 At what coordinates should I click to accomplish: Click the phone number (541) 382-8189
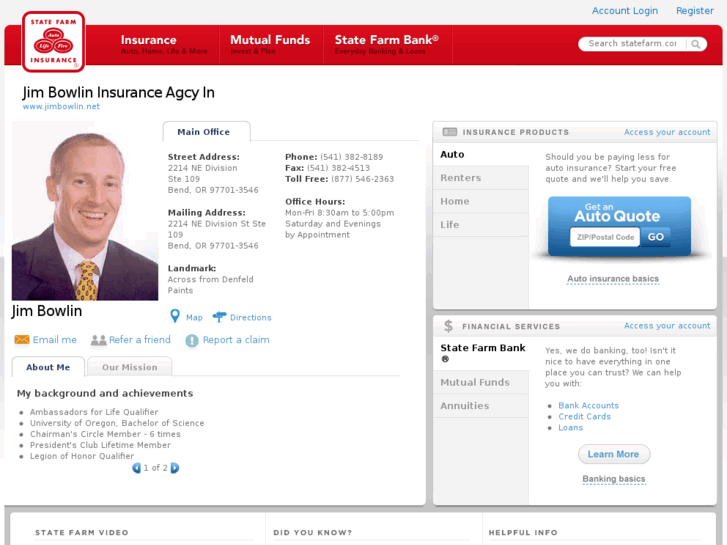pyautogui.click(x=351, y=157)
